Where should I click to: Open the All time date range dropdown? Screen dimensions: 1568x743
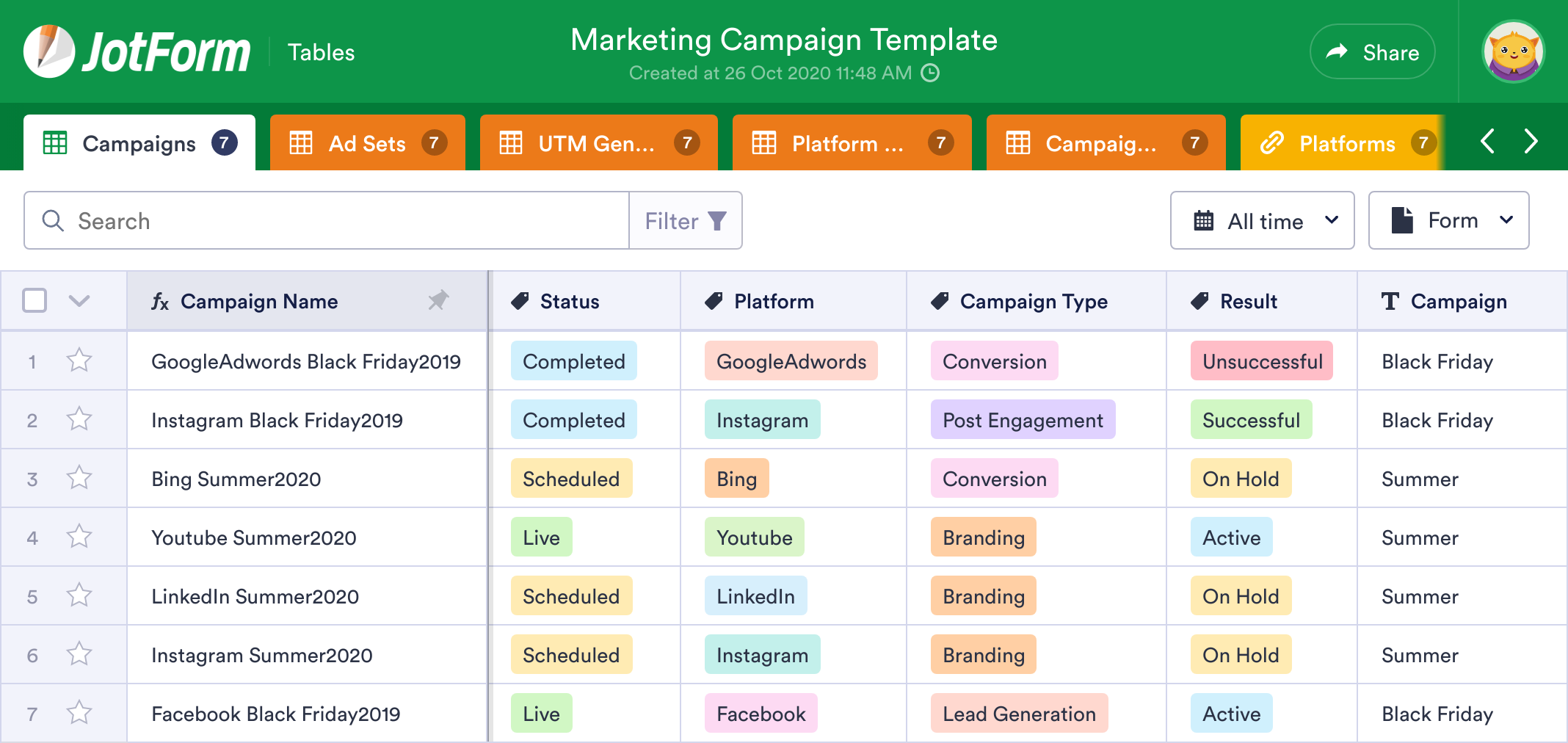coord(1262,220)
